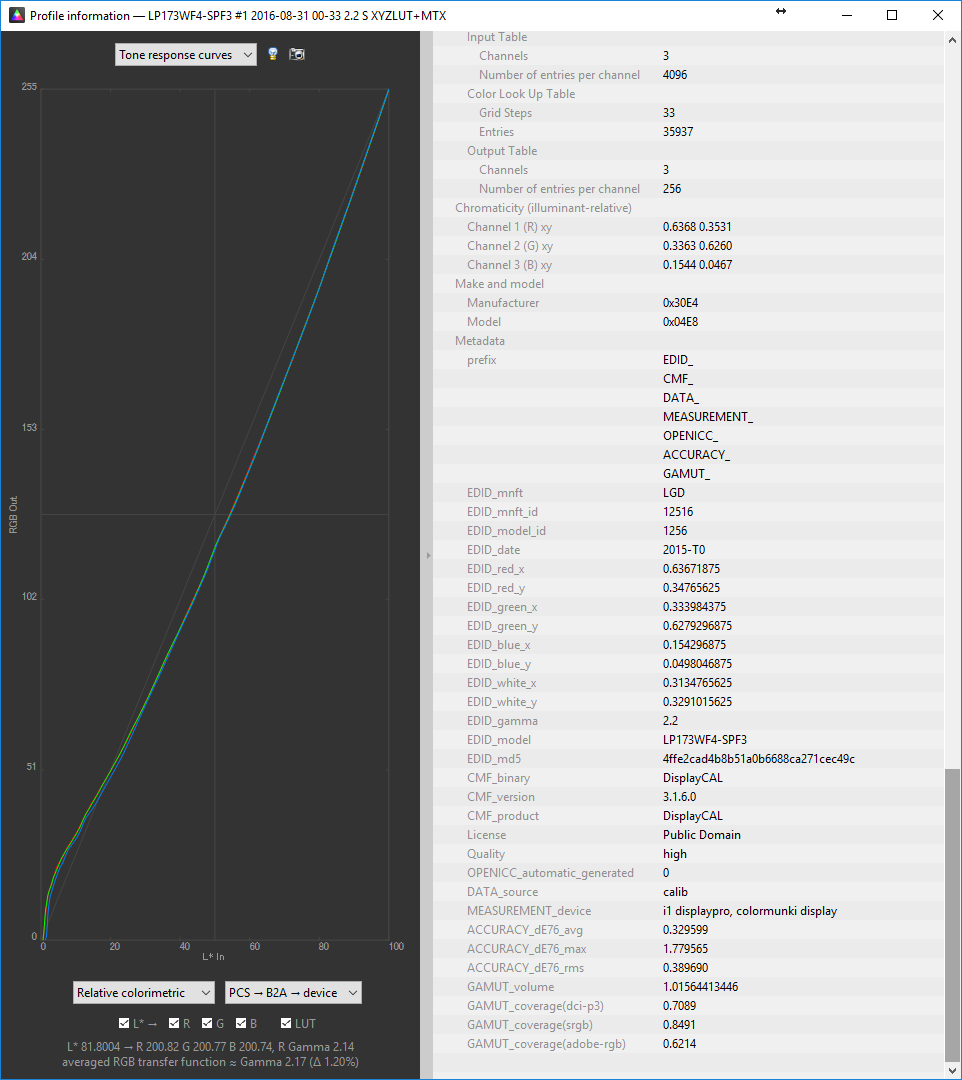Select Channel 3 (B) xy row
The image size is (962, 1080).
click(689, 264)
